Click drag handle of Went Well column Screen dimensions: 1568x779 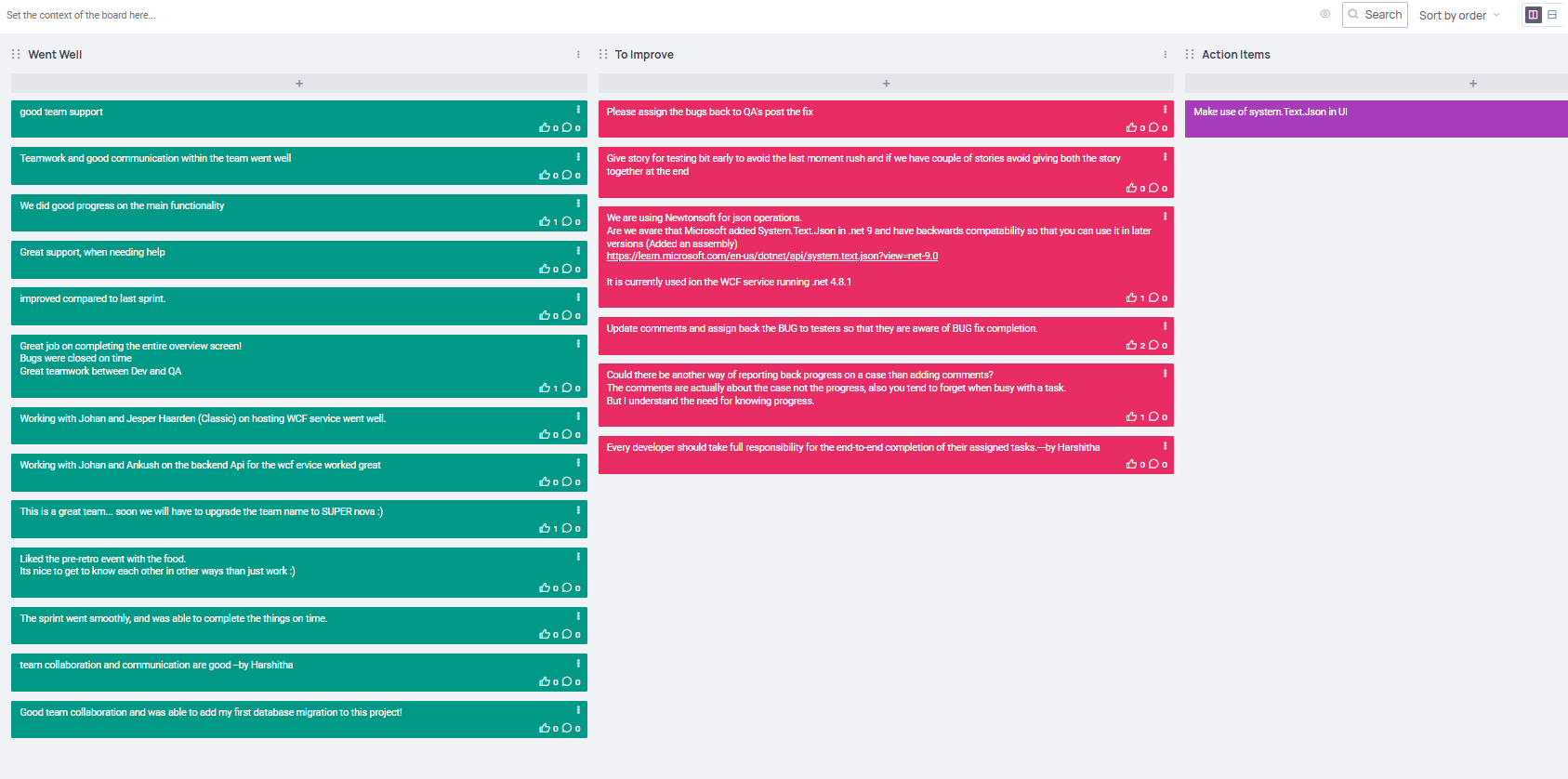coord(16,54)
